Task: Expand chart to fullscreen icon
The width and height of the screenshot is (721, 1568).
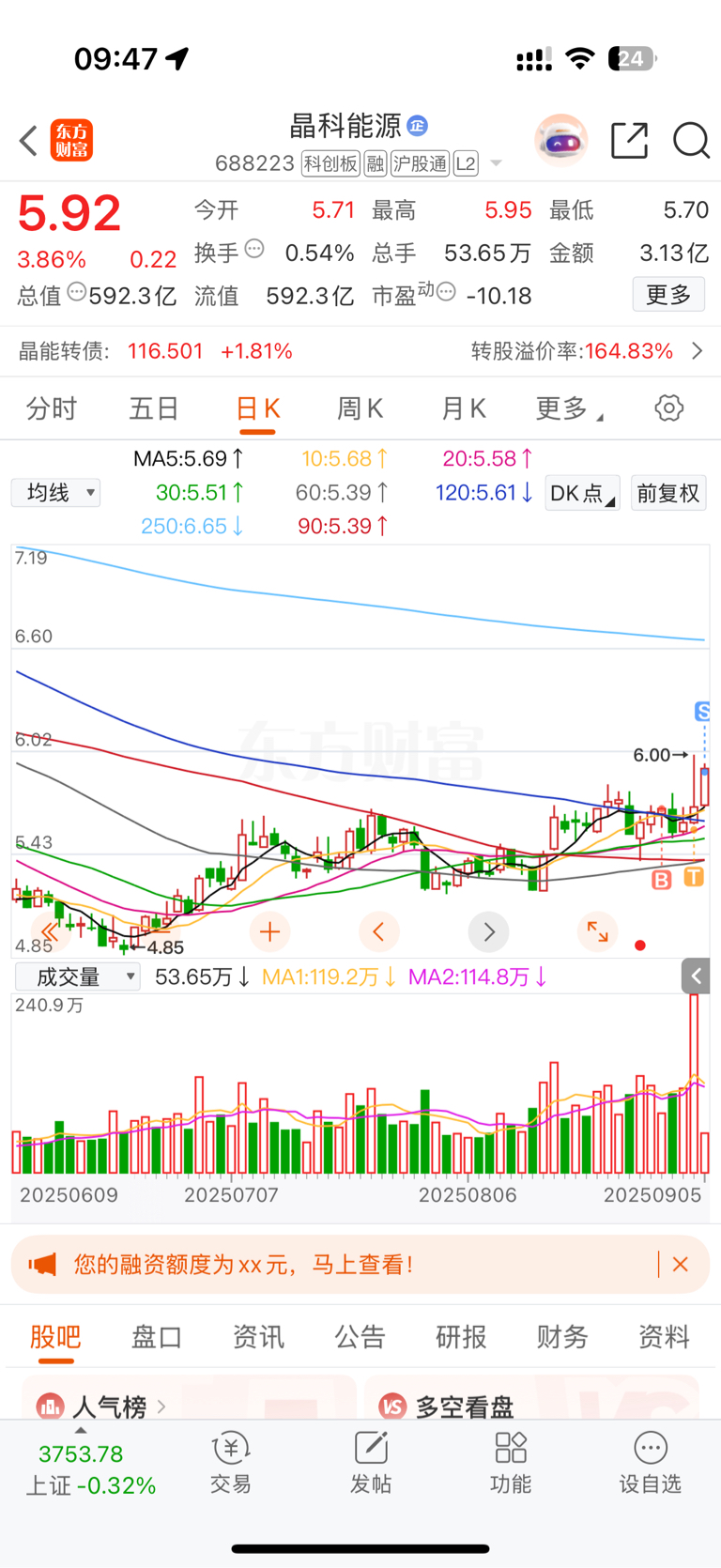Action: [597, 931]
